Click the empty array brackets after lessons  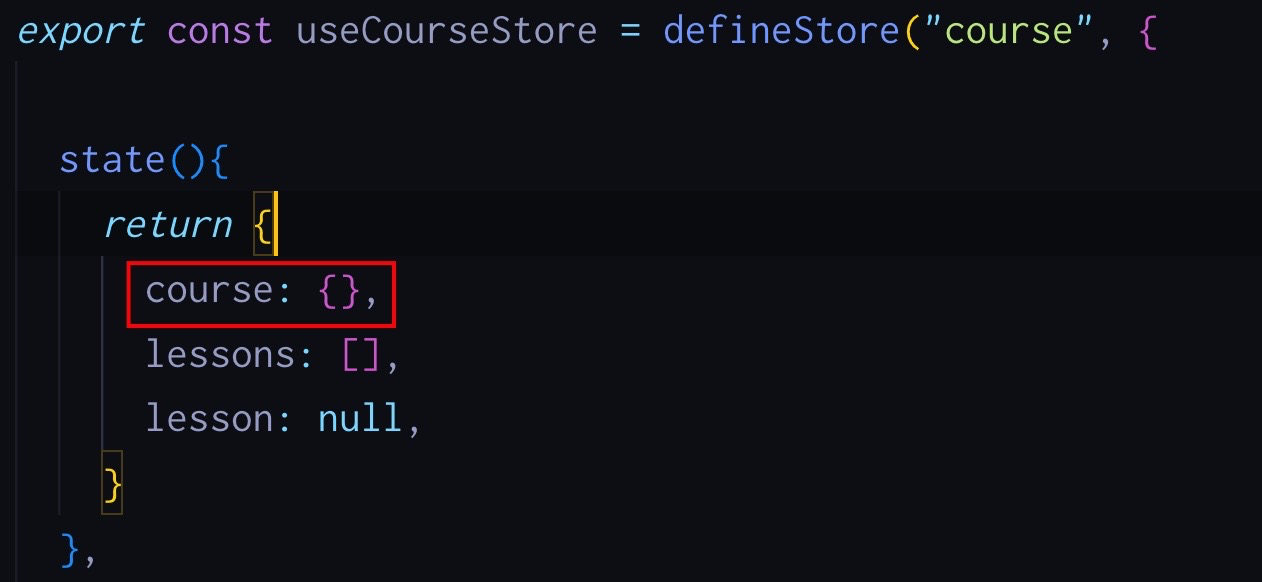point(360,355)
